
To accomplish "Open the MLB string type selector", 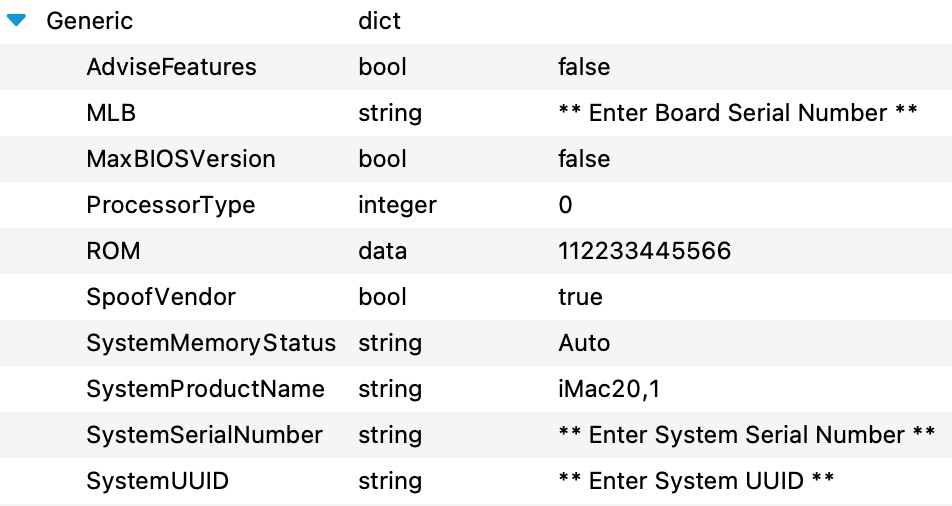I will [390, 113].
